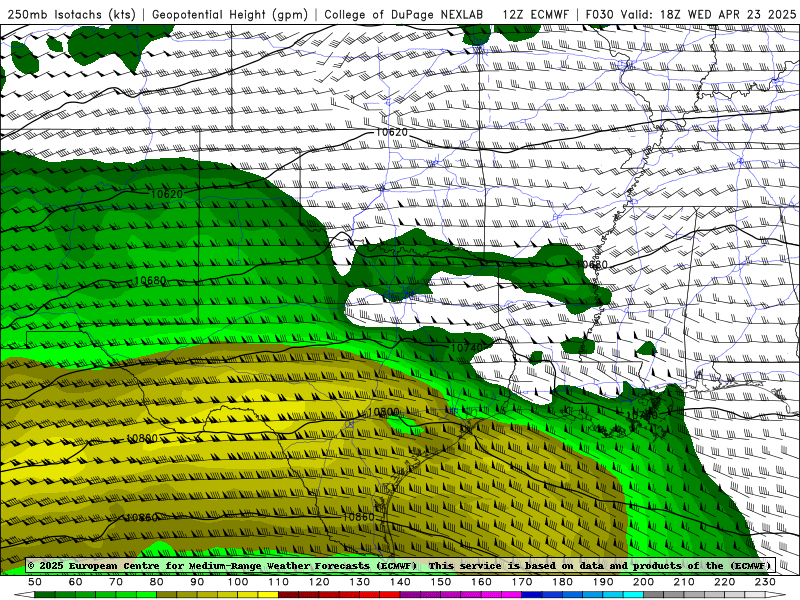Image resolution: width=800 pixels, height=600 pixels.
Task: Click the "110" value on the color scale
Action: point(279,582)
